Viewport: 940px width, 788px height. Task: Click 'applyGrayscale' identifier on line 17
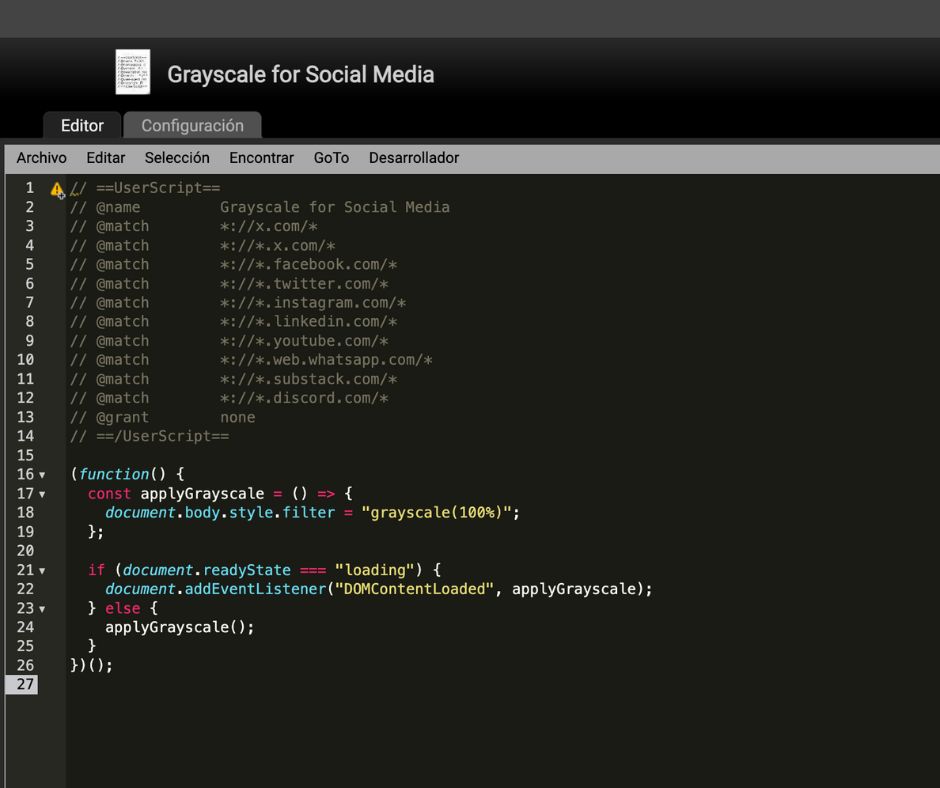[x=202, y=494]
